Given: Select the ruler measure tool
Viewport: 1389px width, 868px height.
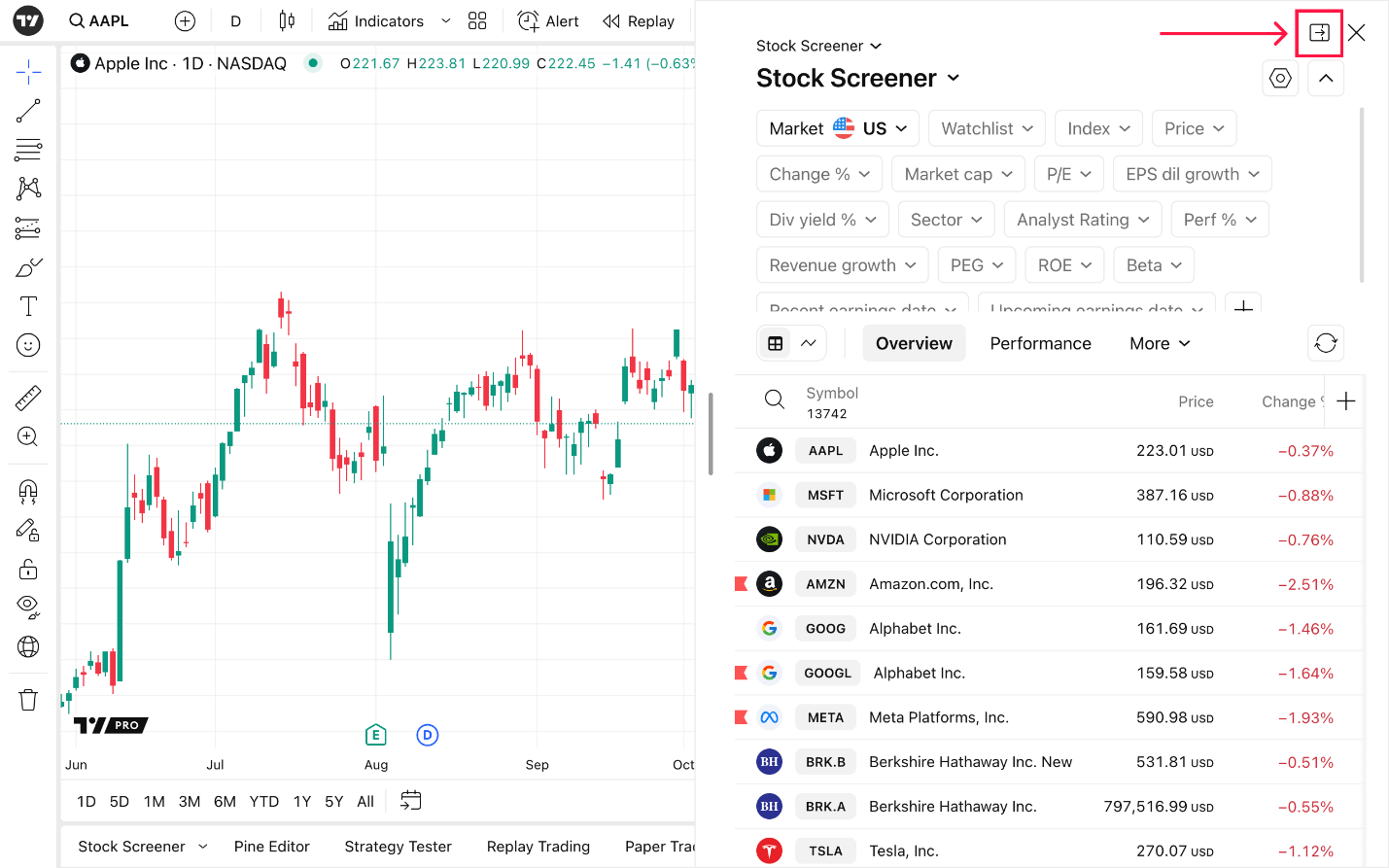Looking at the screenshot, I should coord(28,398).
